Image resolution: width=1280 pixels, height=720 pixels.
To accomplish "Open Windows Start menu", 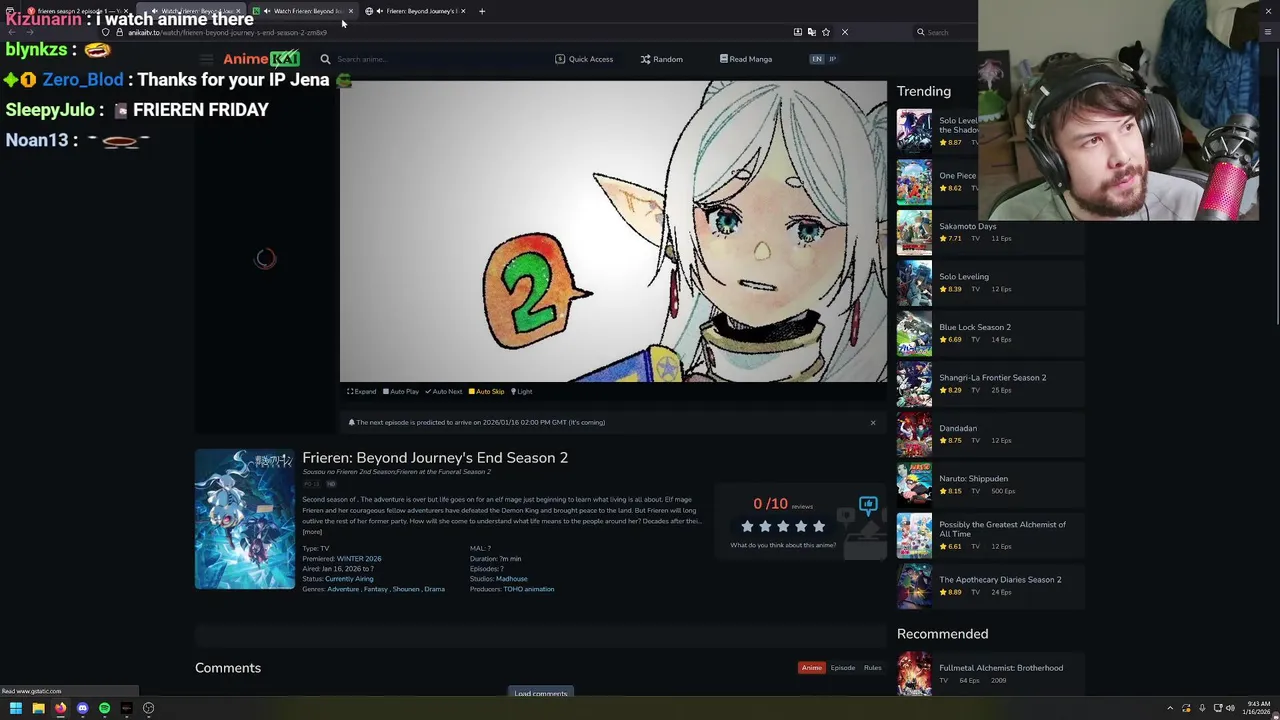I will pos(16,708).
